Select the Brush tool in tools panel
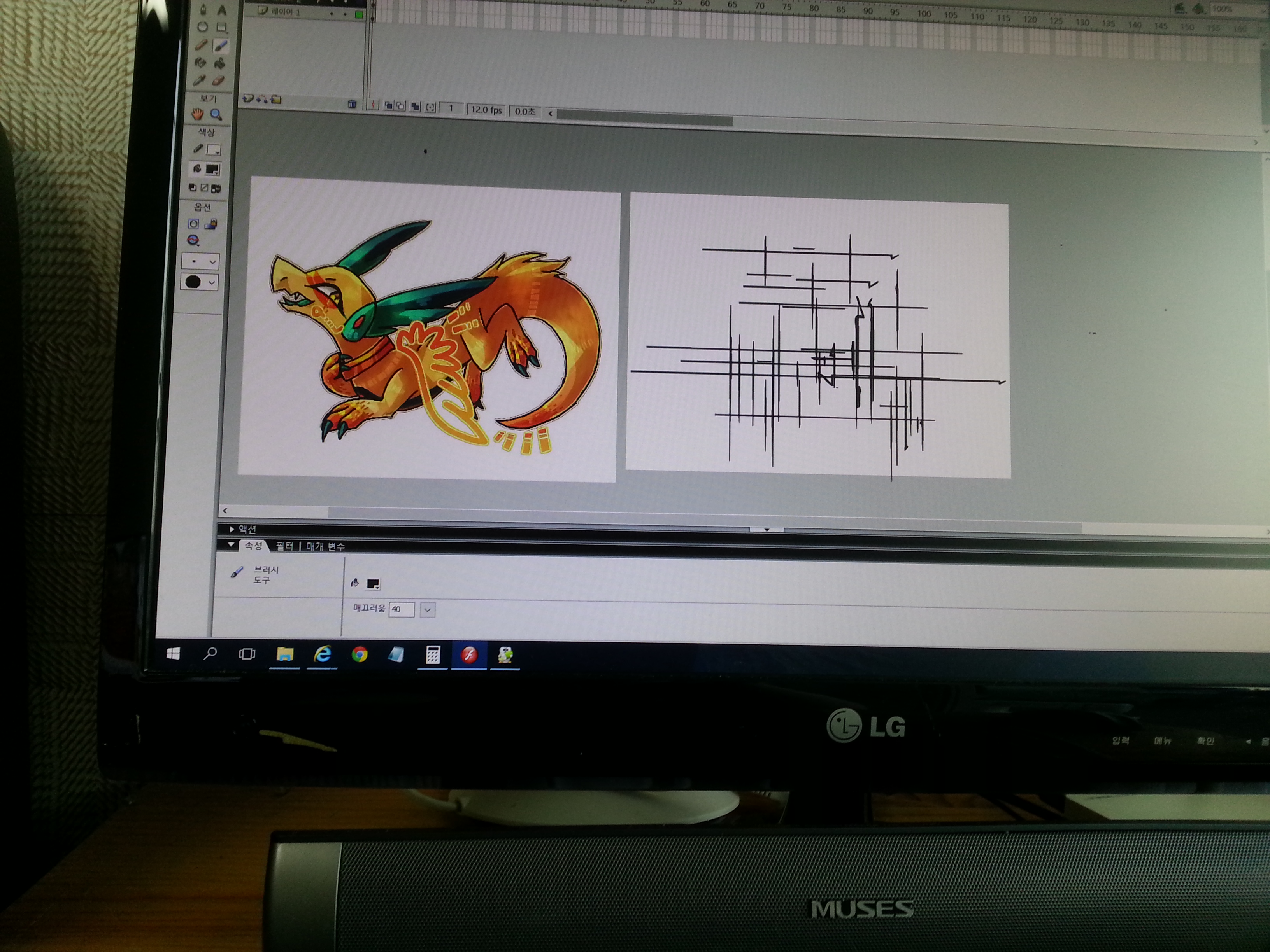 pos(221,45)
